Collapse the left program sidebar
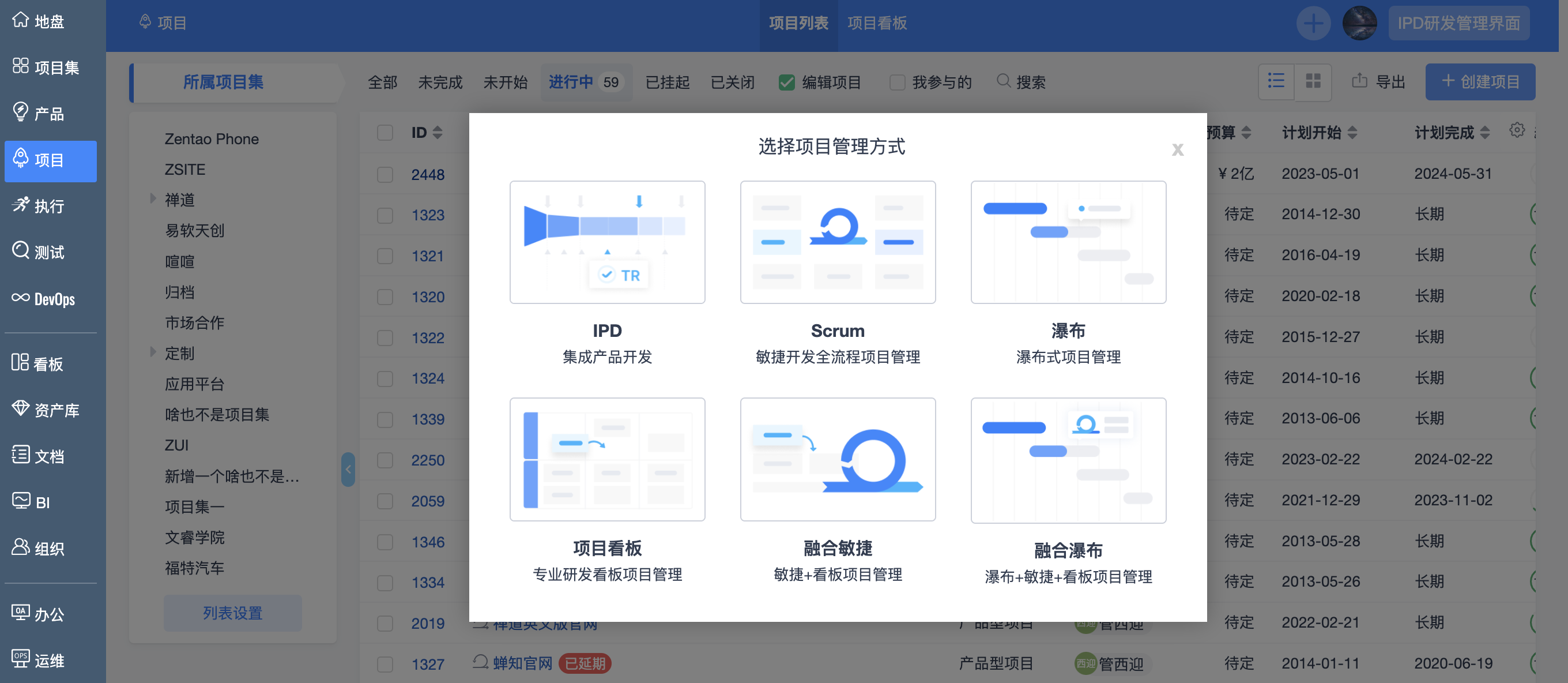 coord(348,468)
